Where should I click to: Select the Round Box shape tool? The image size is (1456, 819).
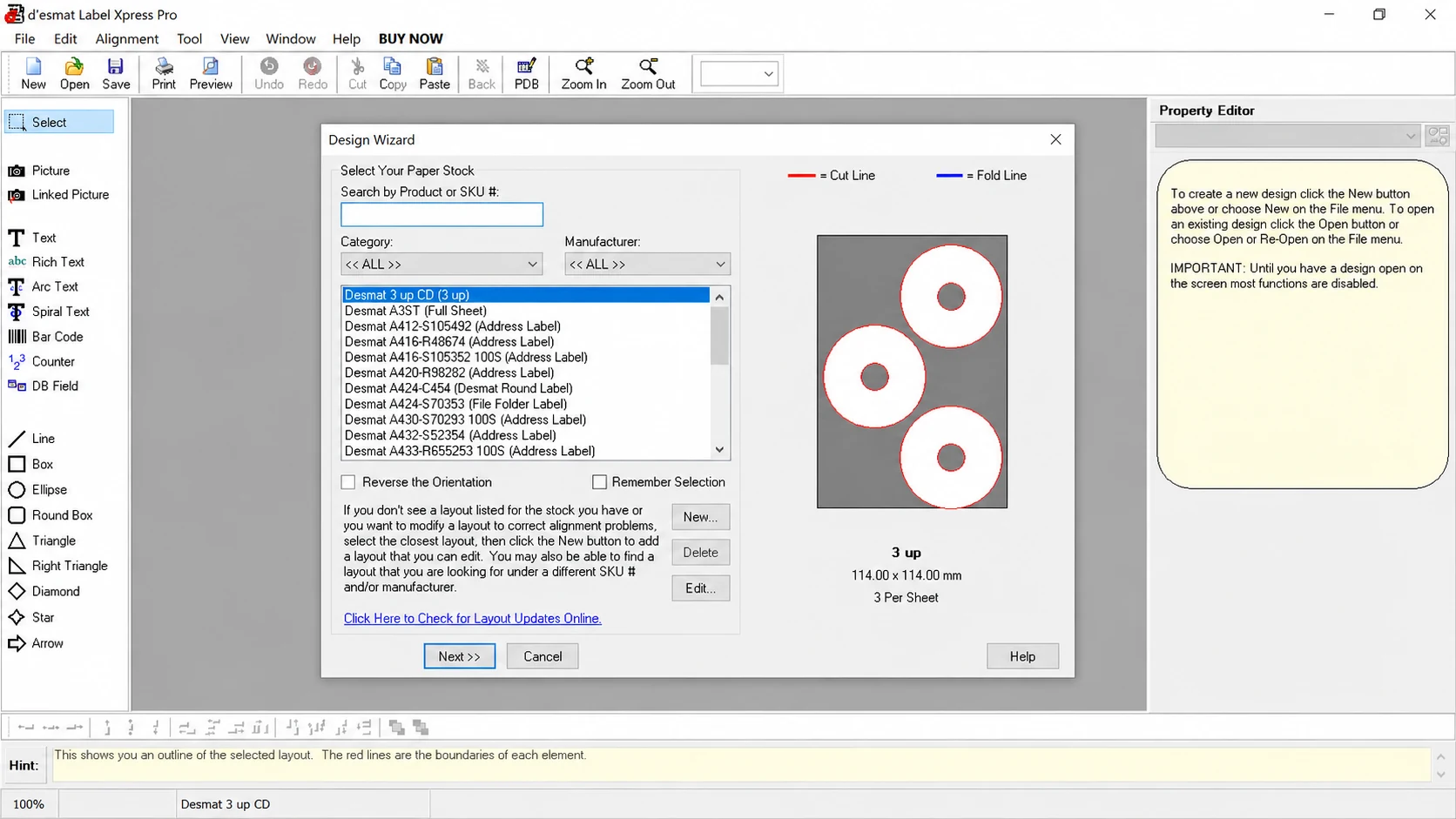pos(51,515)
